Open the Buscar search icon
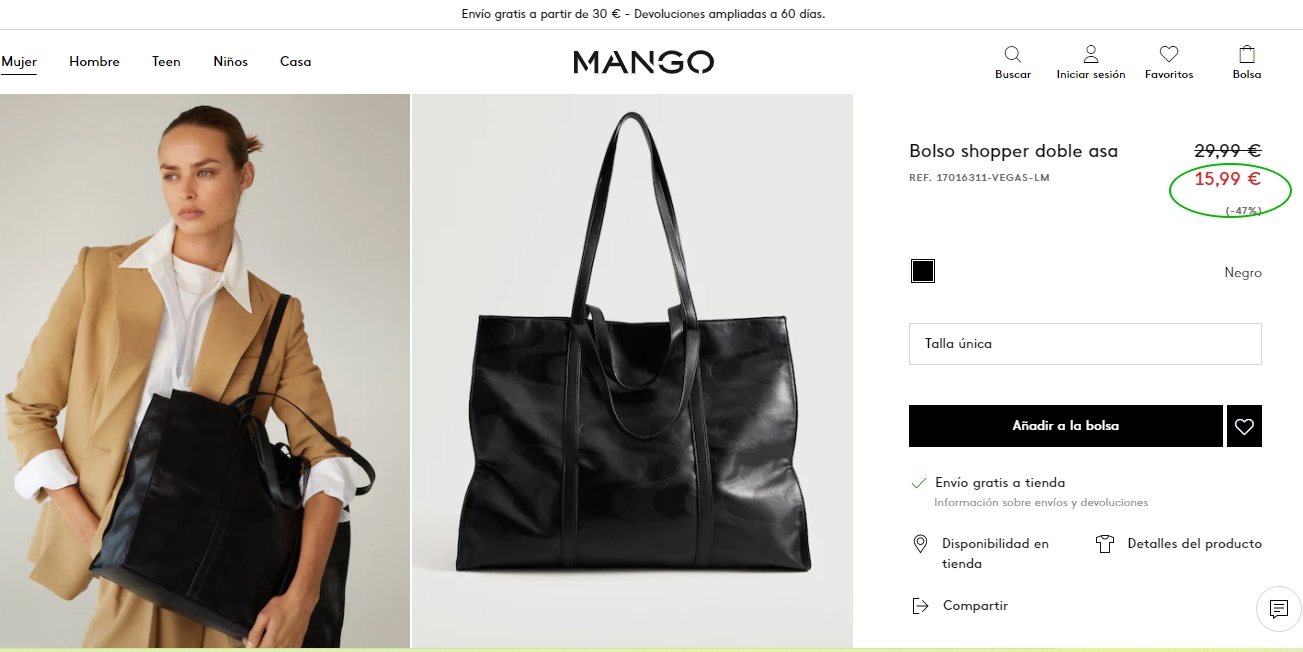Image resolution: width=1303 pixels, height=652 pixels. click(x=1012, y=54)
